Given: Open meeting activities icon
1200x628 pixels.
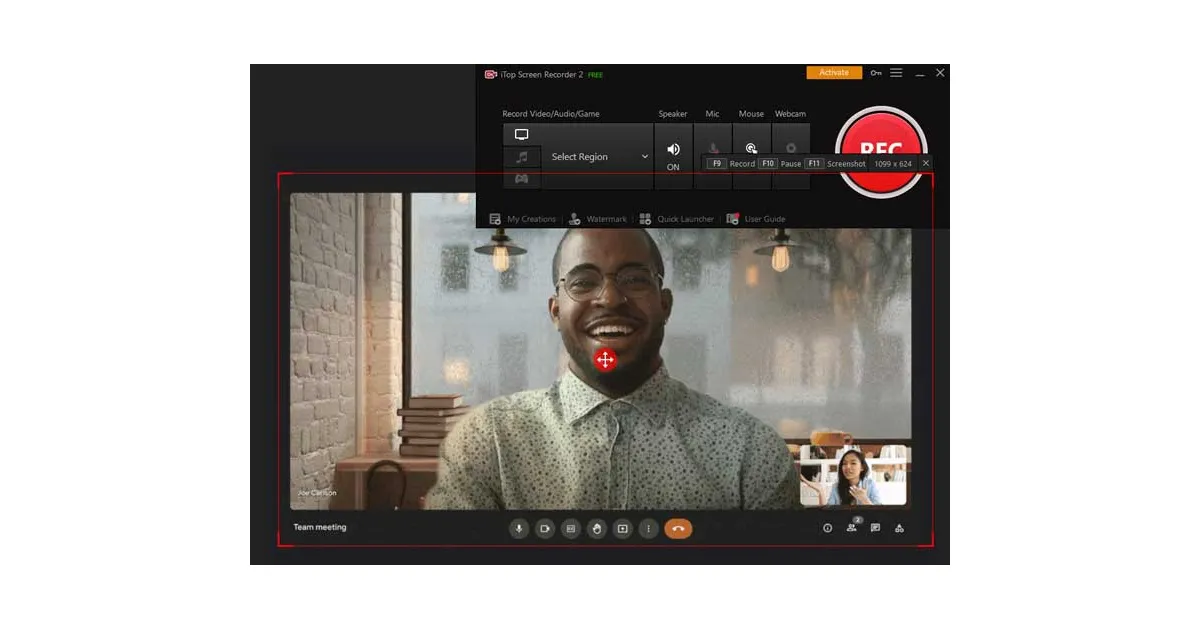Looking at the screenshot, I should point(899,528).
